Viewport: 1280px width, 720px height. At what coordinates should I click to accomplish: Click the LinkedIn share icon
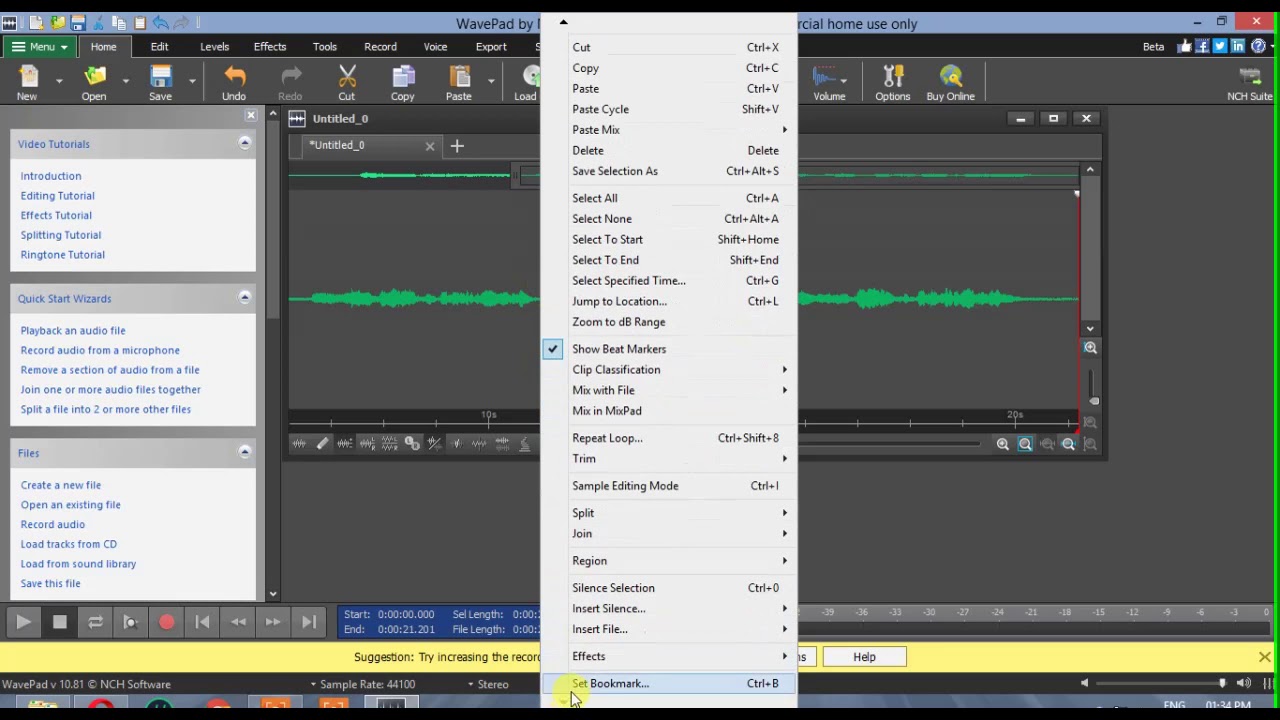click(1238, 46)
